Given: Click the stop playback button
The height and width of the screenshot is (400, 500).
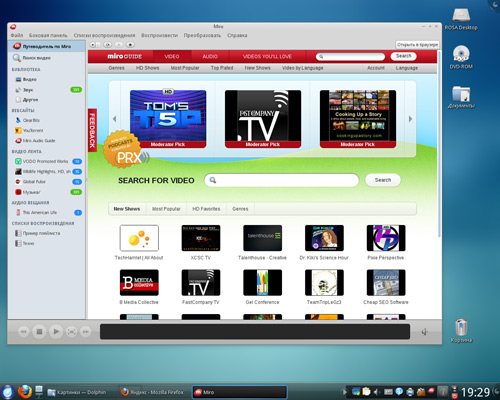Looking at the screenshot, I should click(x=39, y=331).
